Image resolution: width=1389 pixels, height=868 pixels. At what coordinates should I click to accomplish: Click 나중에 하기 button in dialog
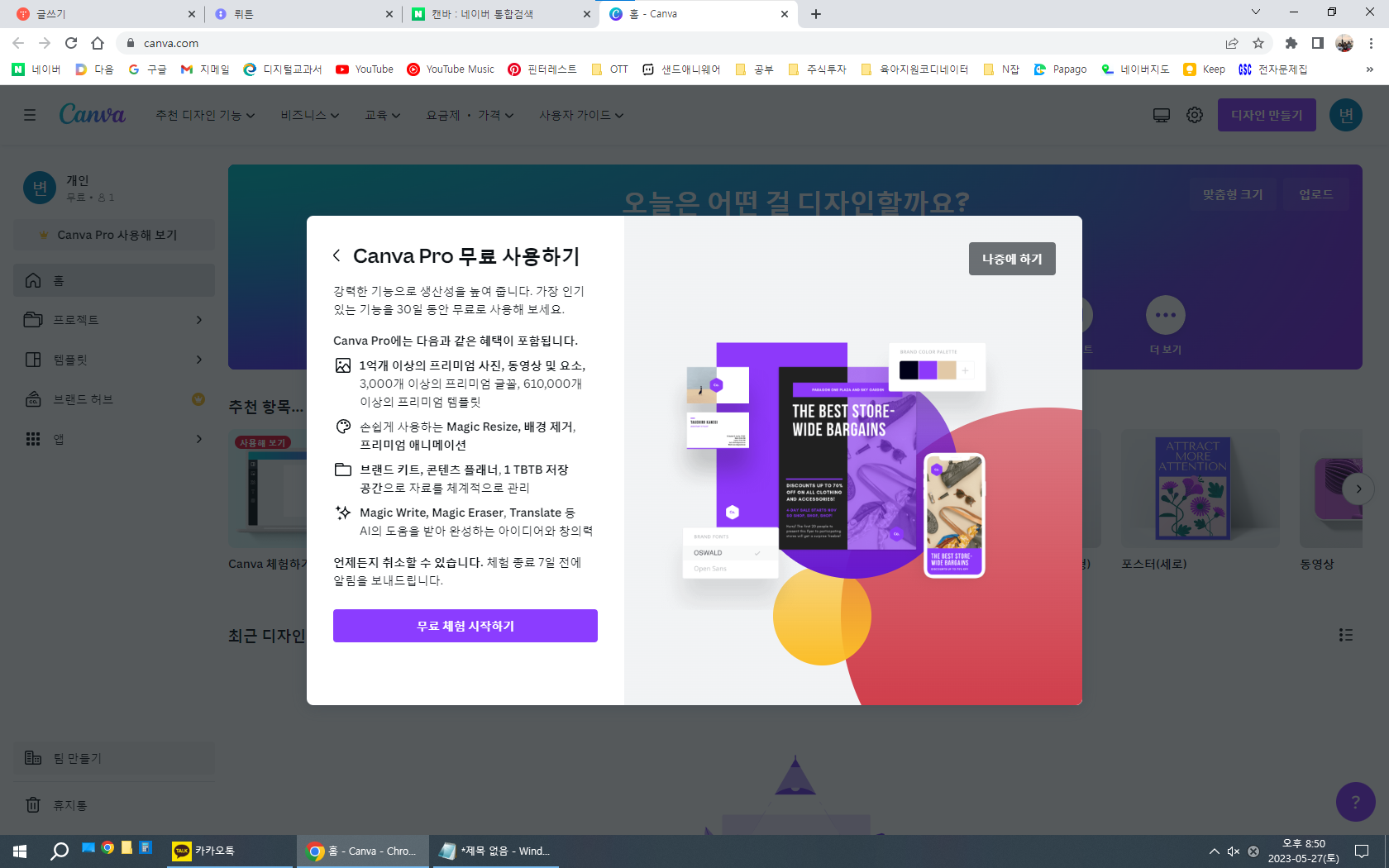1012,259
